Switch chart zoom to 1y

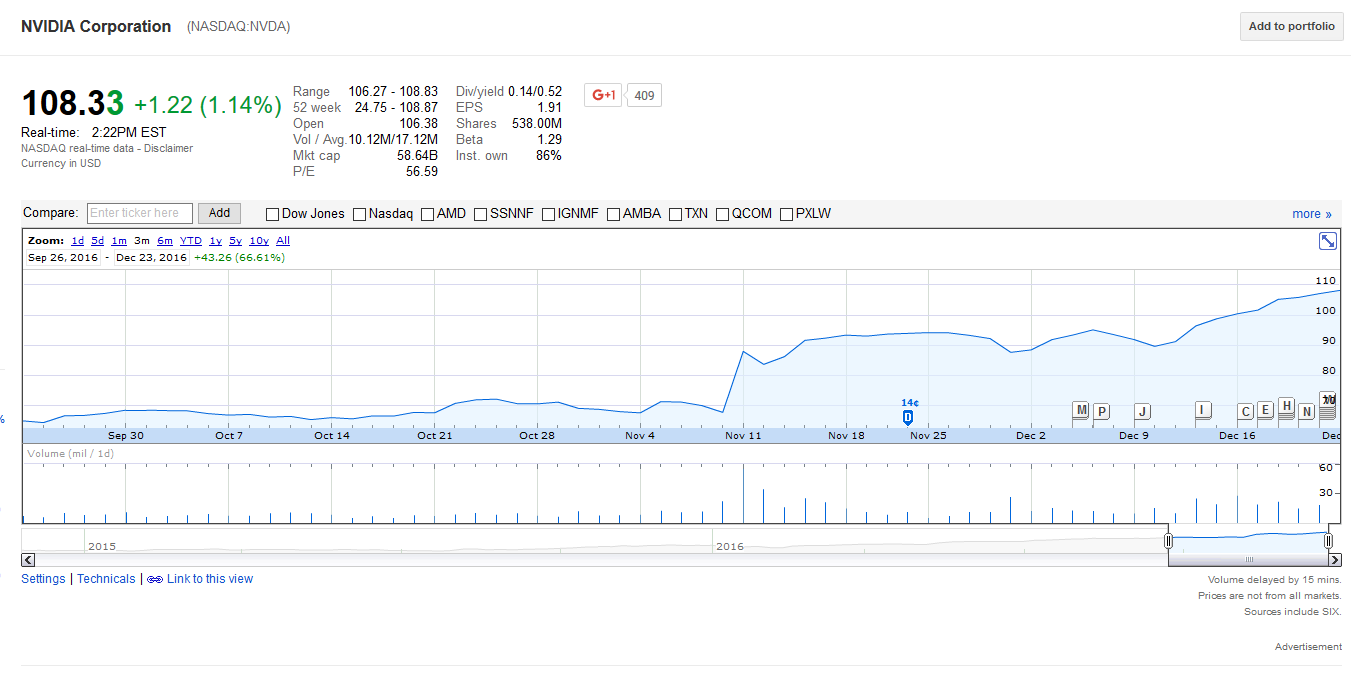(215, 241)
